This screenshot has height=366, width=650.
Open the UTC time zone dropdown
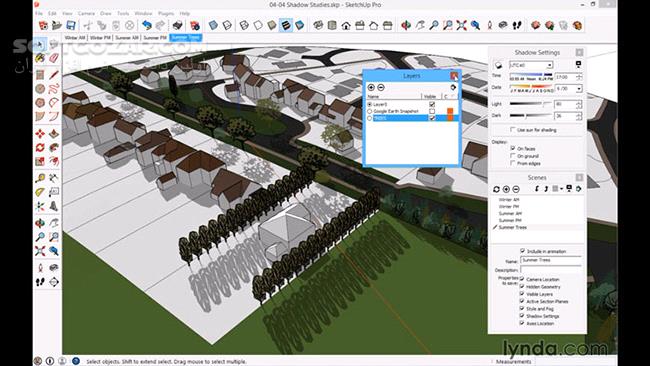click(x=549, y=65)
